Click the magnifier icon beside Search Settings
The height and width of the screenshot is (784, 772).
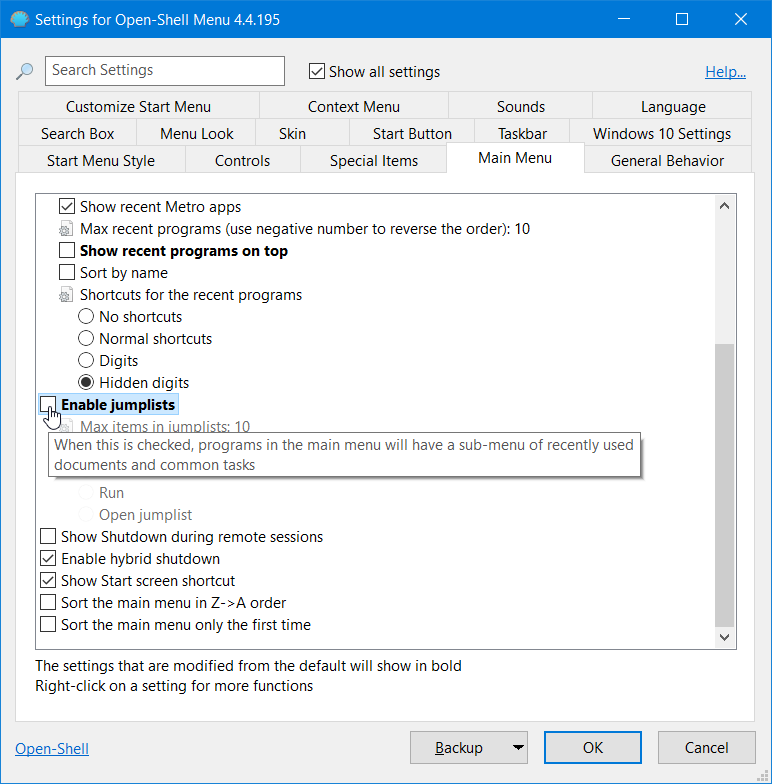pyautogui.click(x=24, y=71)
